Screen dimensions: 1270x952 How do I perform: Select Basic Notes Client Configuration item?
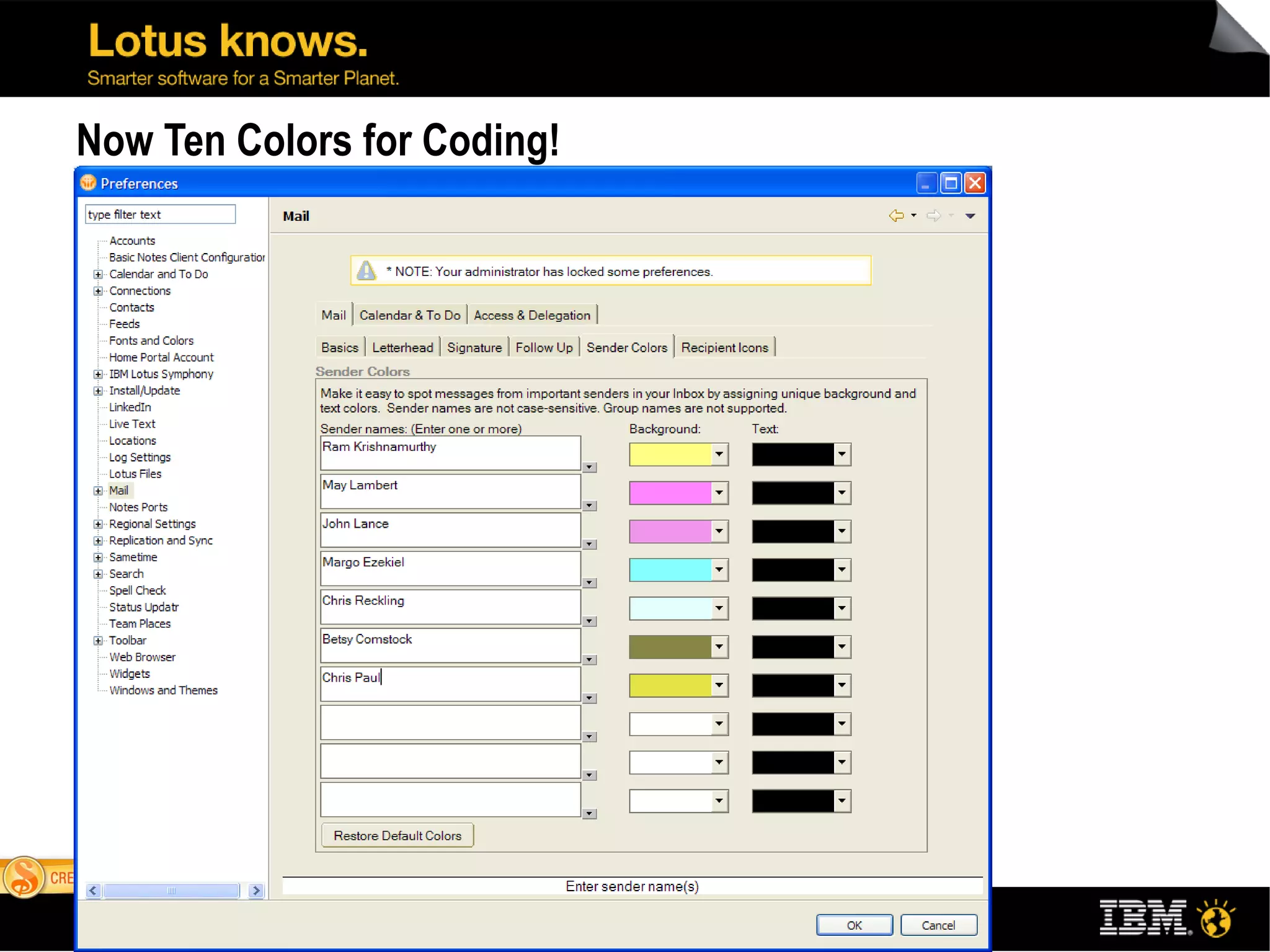(x=187, y=257)
